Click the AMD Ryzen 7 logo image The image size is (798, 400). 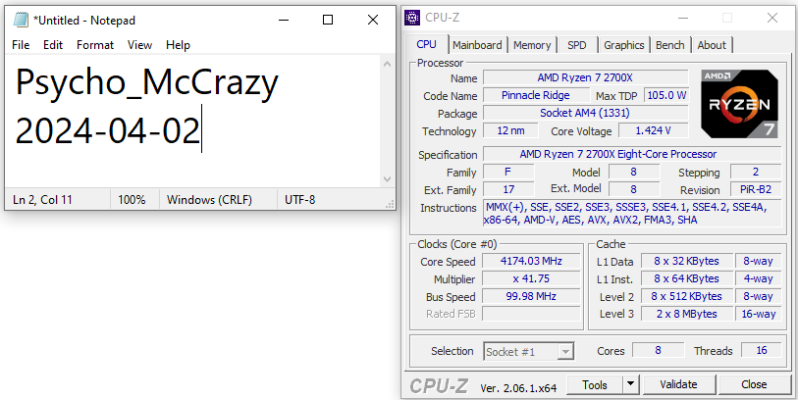click(x=739, y=104)
